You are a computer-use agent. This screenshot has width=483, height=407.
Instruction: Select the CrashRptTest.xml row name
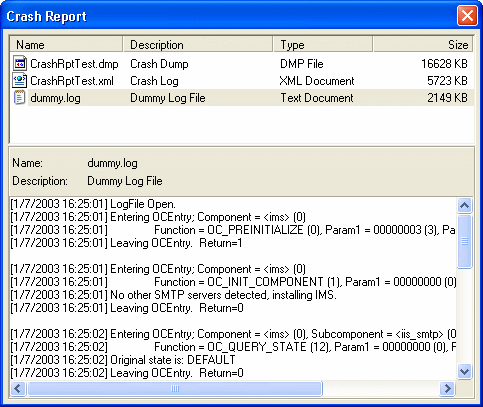click(72, 81)
